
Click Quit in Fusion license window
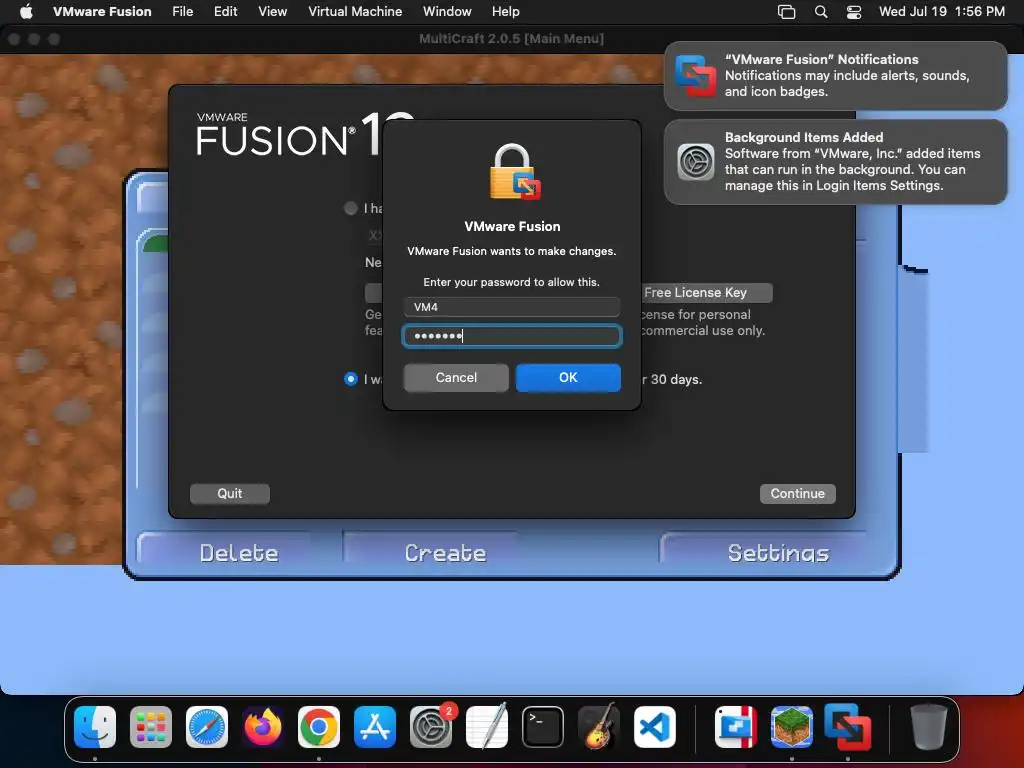tap(229, 494)
